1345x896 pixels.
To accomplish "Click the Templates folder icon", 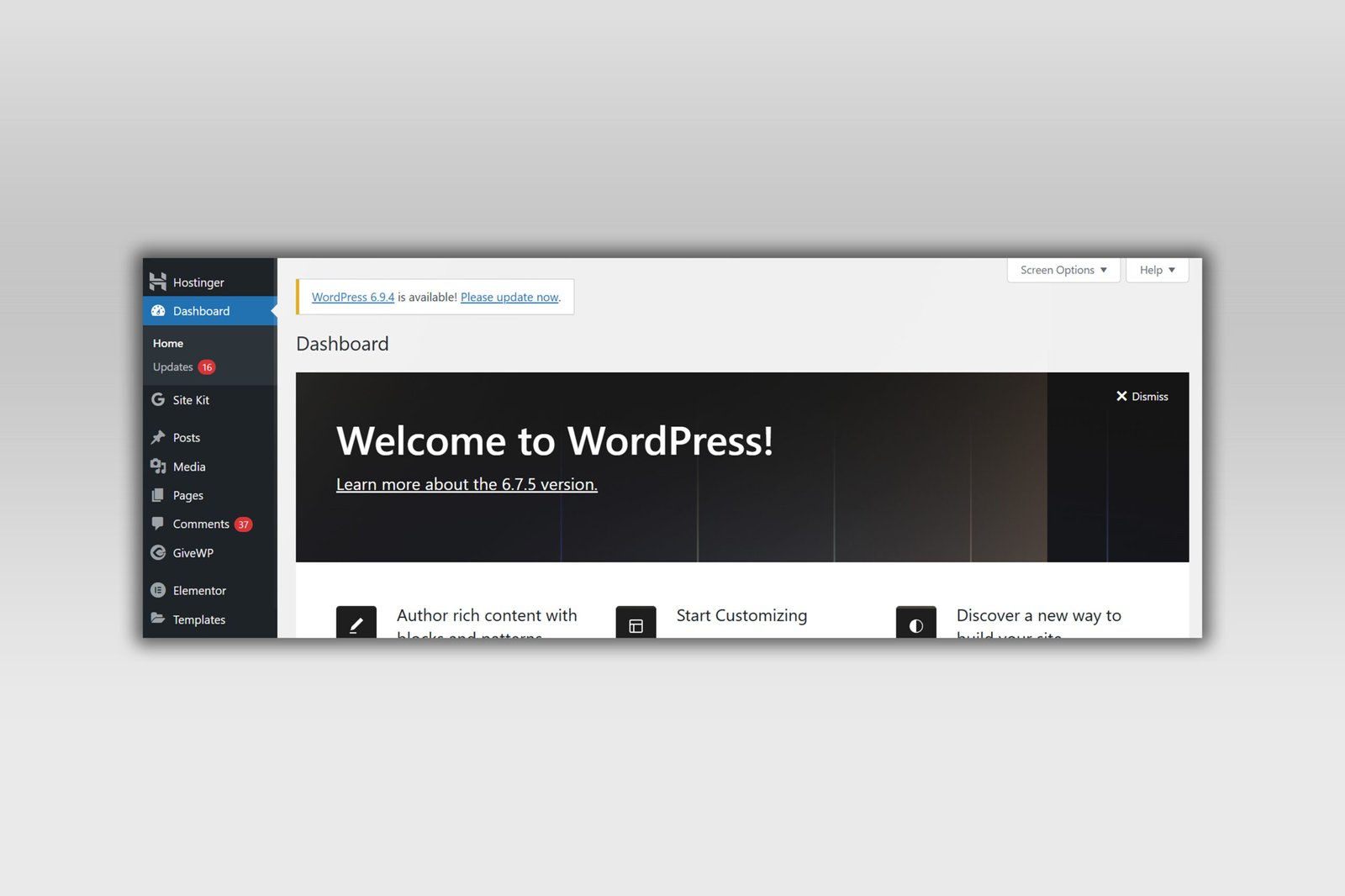I will pyautogui.click(x=158, y=619).
